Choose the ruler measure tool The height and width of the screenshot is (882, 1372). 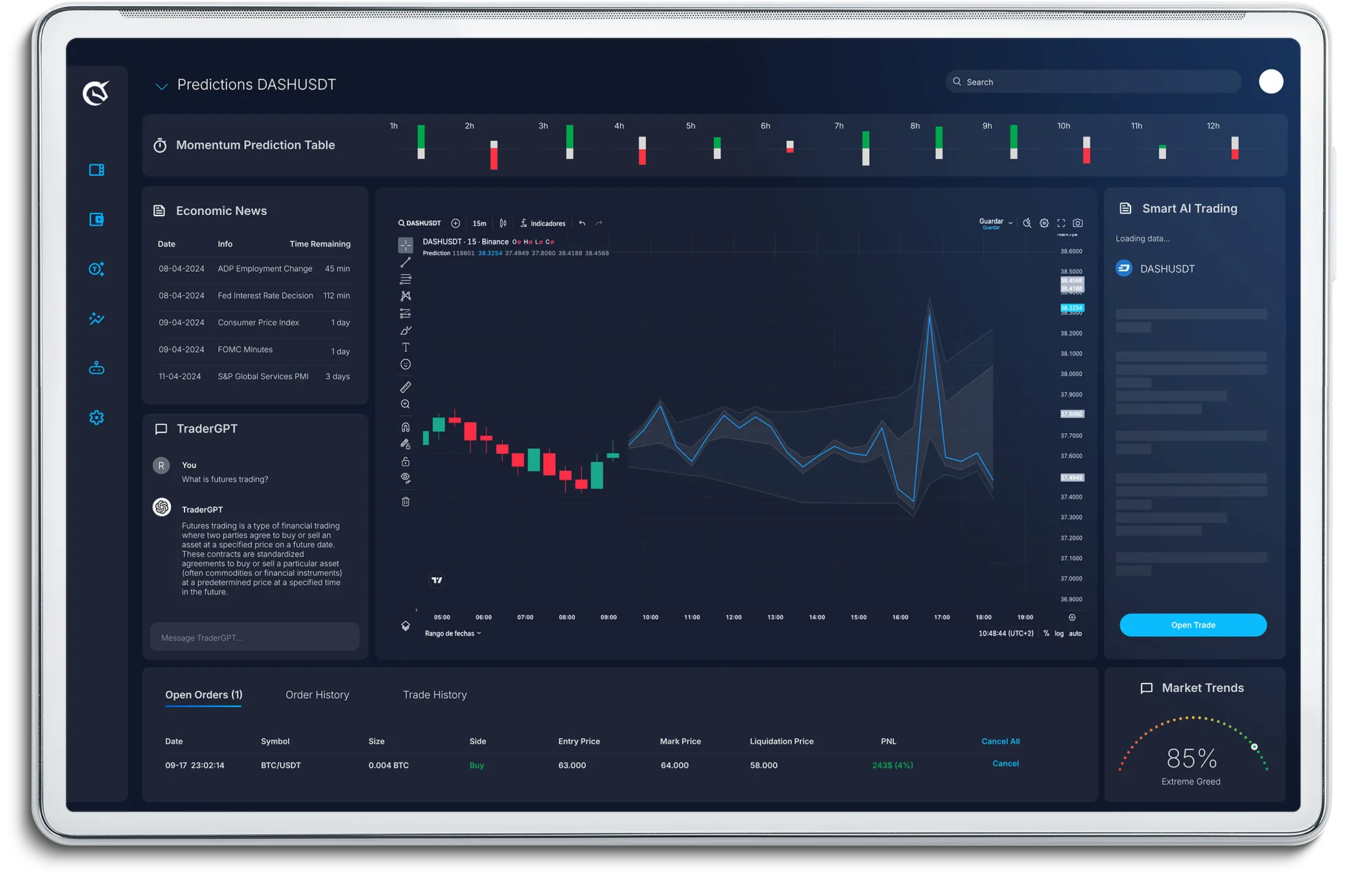point(405,387)
